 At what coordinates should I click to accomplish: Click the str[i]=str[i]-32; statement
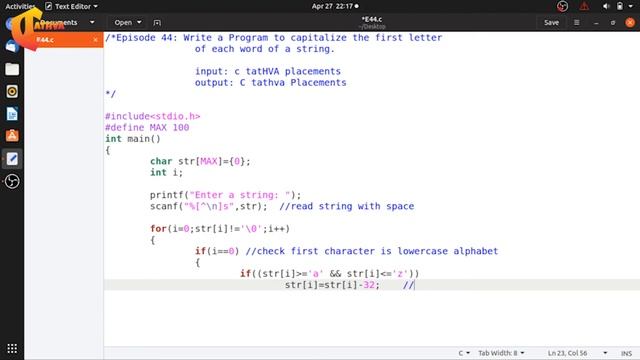click(332, 285)
